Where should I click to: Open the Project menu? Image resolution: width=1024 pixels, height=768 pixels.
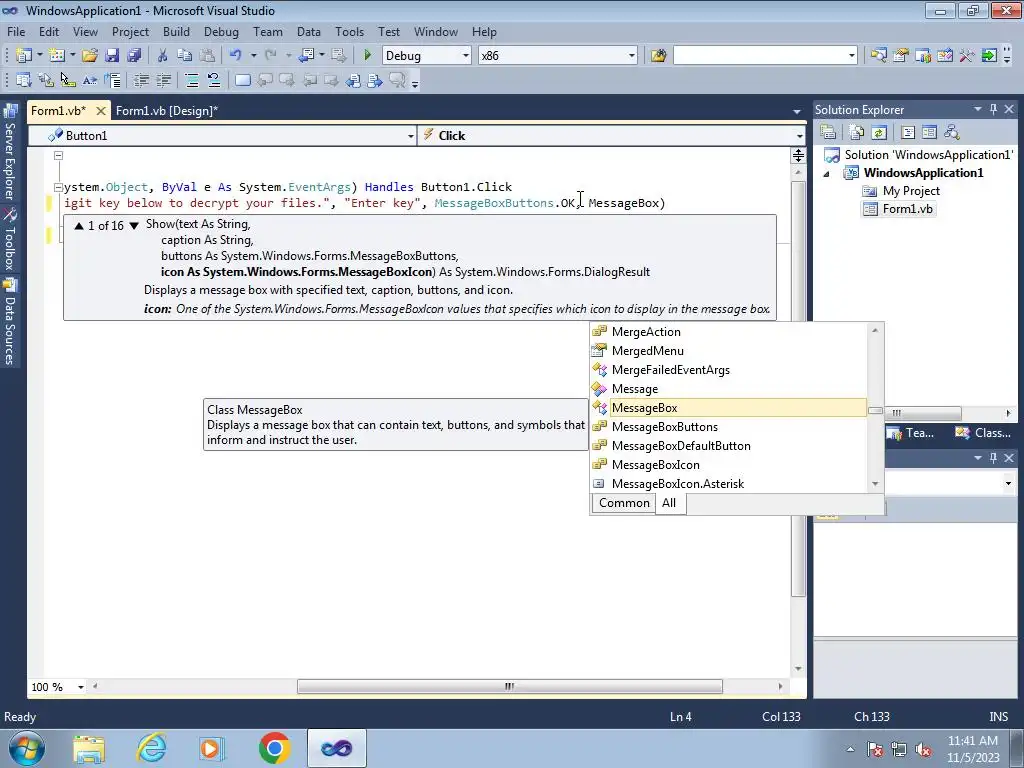tap(130, 31)
